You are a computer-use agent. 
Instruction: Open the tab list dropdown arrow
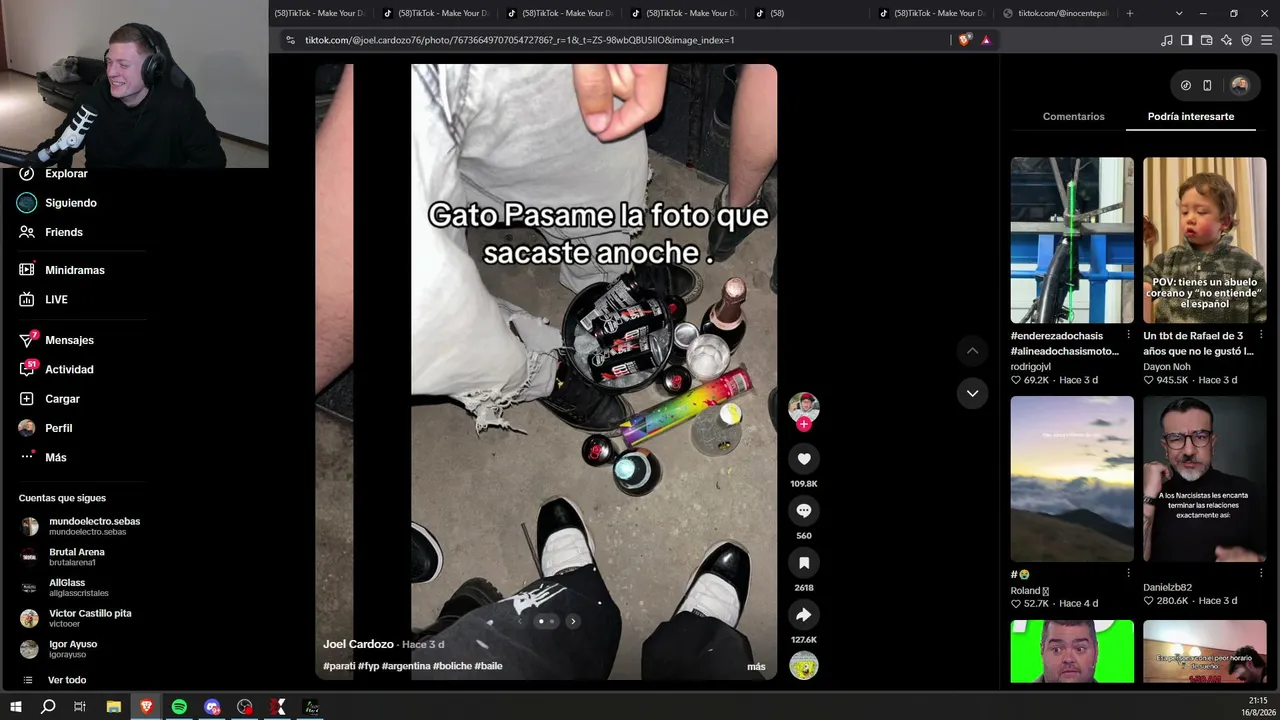[1179, 13]
